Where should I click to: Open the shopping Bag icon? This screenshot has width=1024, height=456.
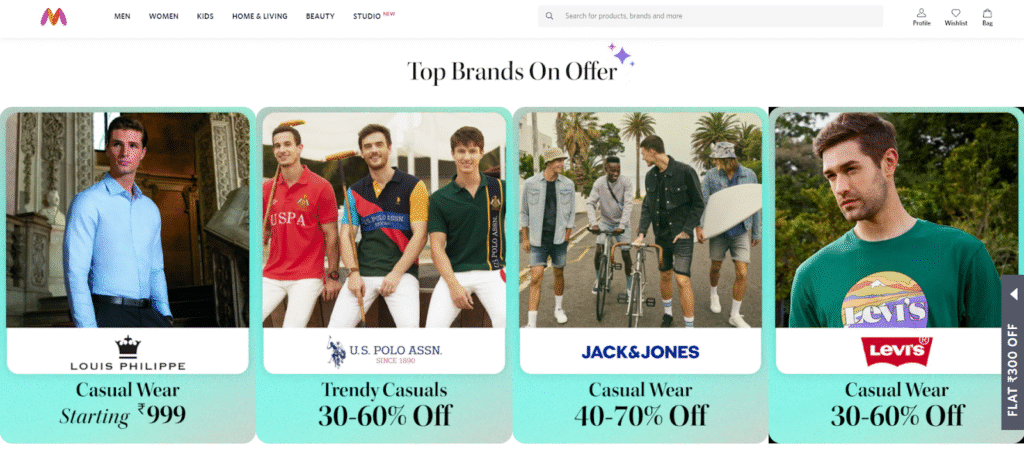(x=987, y=13)
